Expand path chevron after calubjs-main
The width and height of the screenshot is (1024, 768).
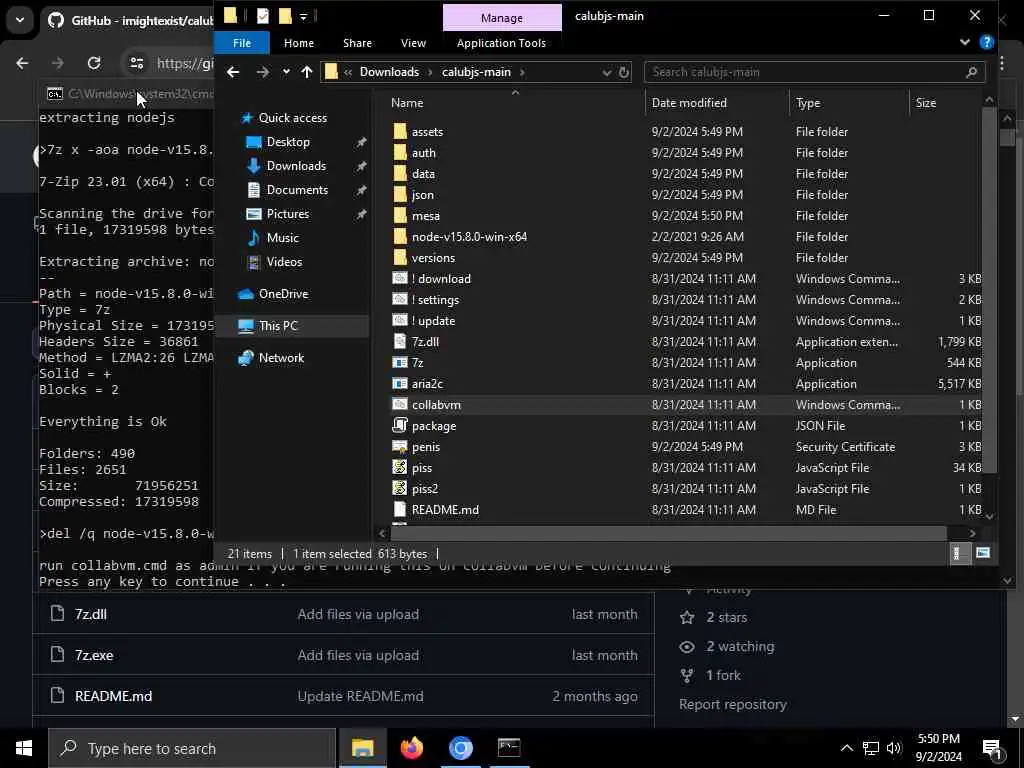pyautogui.click(x=522, y=72)
